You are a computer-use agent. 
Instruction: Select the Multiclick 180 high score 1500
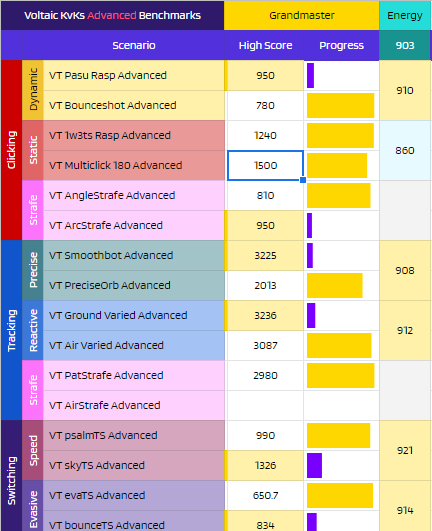265,165
